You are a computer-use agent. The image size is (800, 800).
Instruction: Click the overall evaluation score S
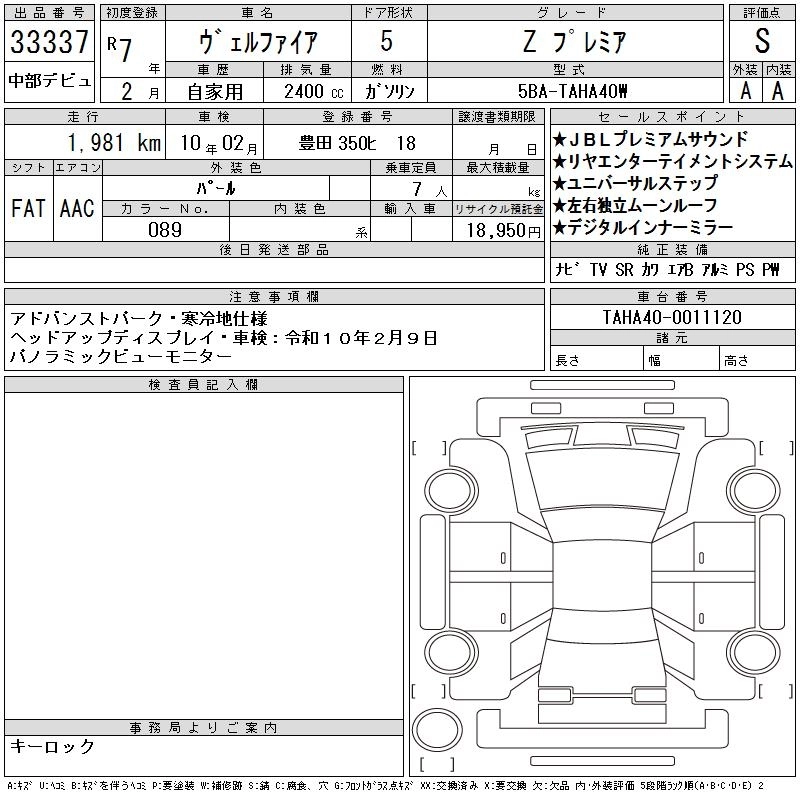(x=762, y=41)
